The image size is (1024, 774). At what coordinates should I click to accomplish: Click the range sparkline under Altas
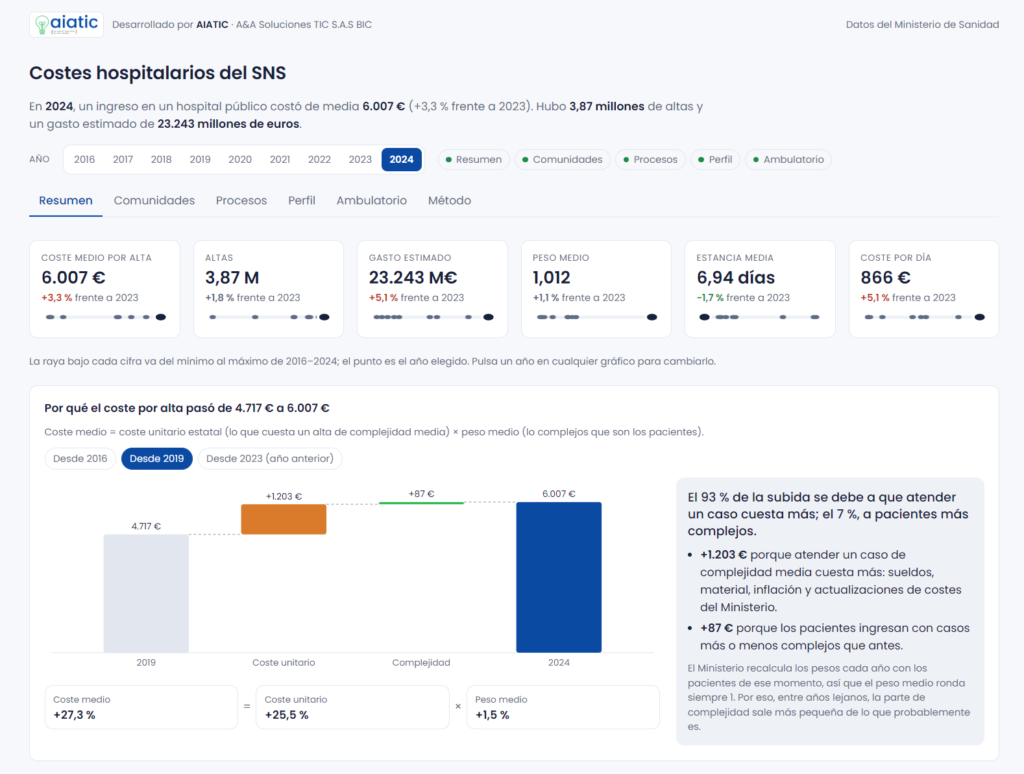pyautogui.click(x=268, y=317)
